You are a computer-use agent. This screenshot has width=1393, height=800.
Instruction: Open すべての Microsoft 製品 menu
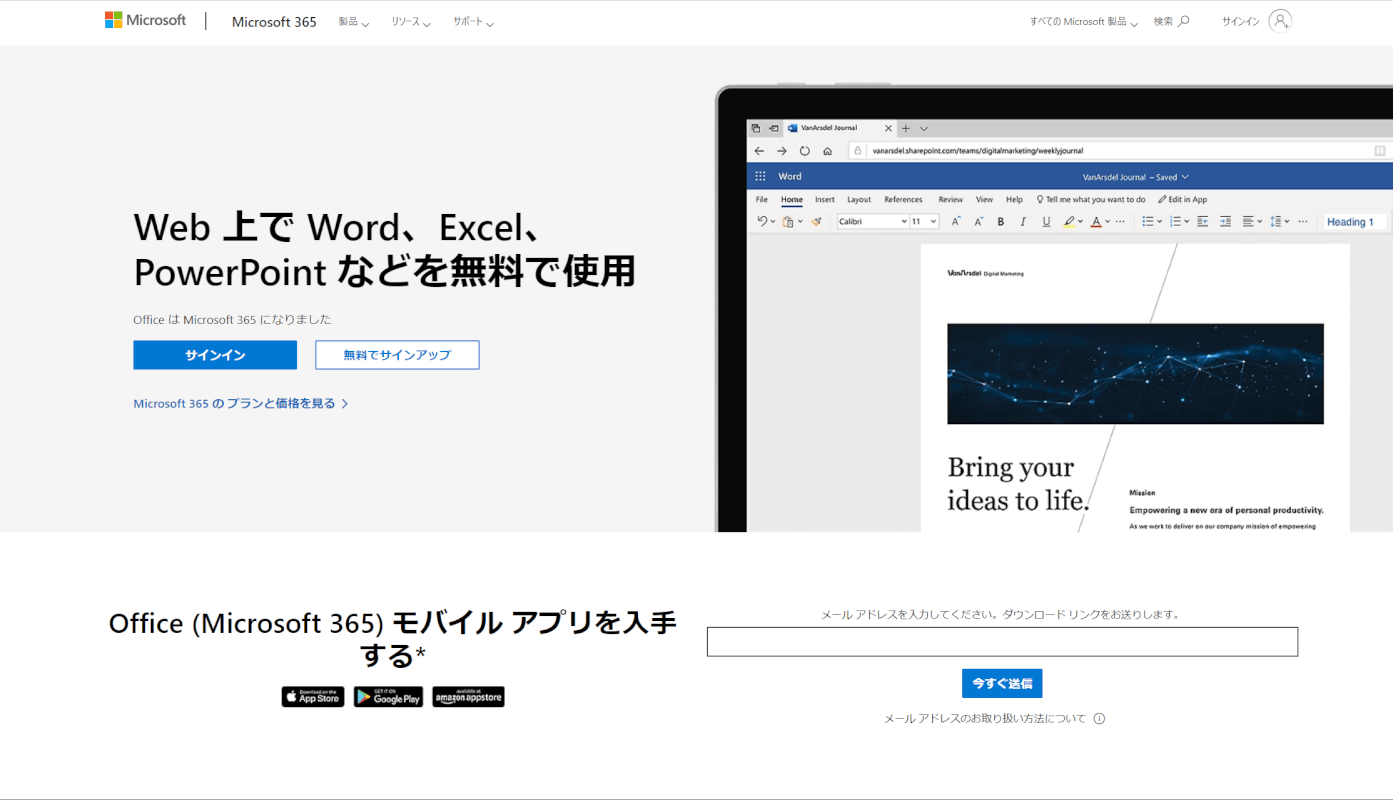coord(1083,22)
